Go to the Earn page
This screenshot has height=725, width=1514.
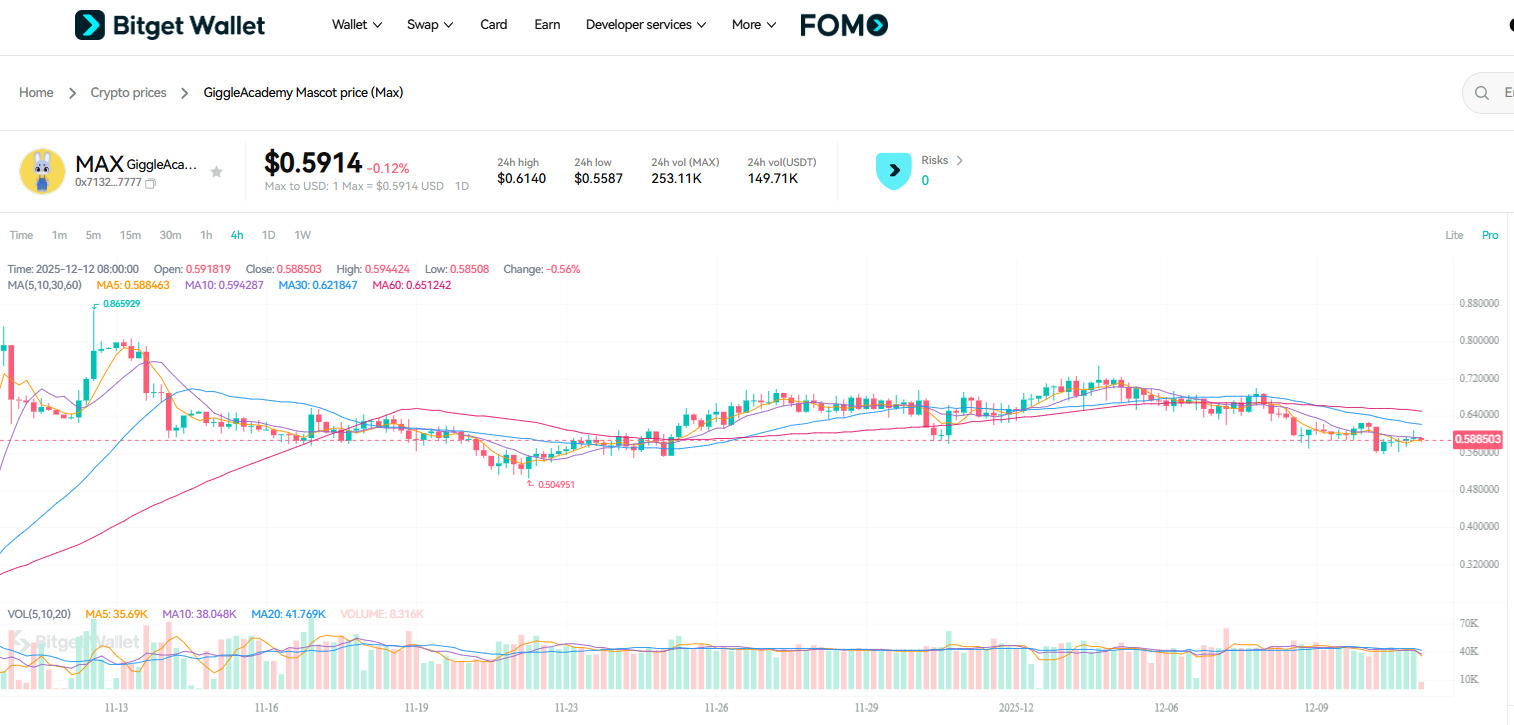point(547,25)
